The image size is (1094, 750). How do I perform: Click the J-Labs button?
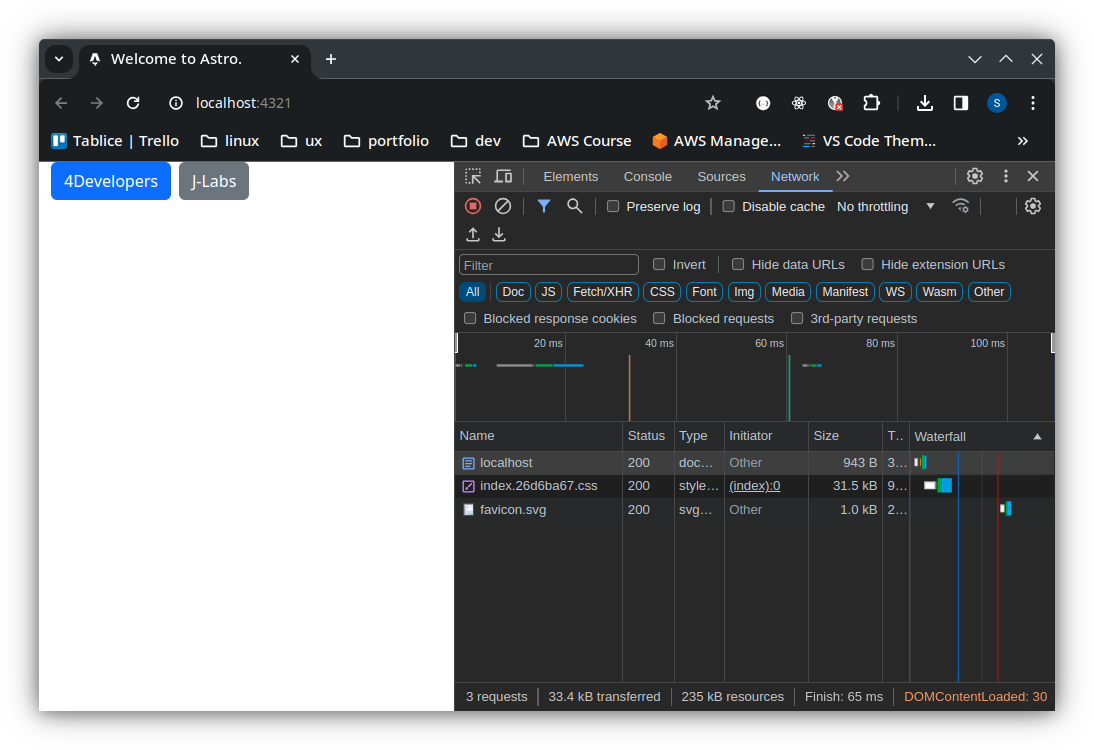tap(213, 181)
